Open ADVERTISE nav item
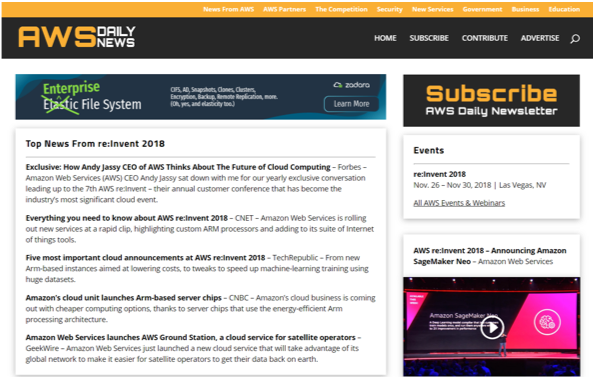The width and height of the screenshot is (593, 377). pos(540,38)
